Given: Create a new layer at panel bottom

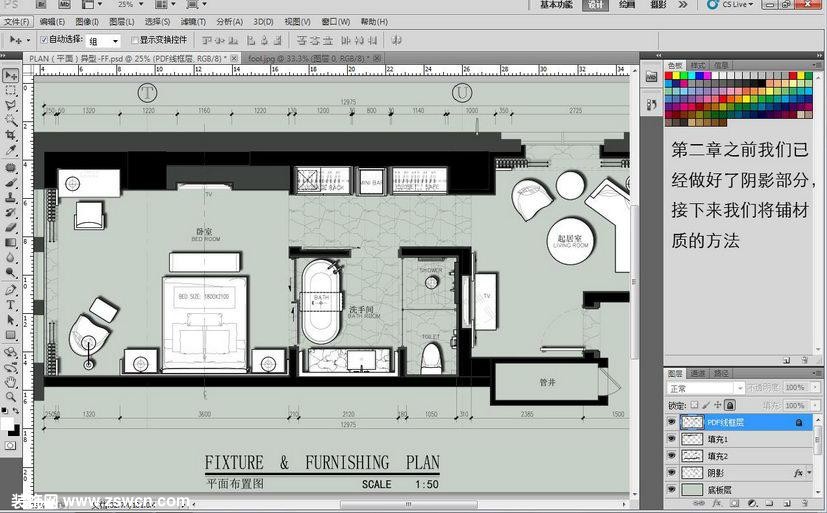Looking at the screenshot, I should click(786, 504).
